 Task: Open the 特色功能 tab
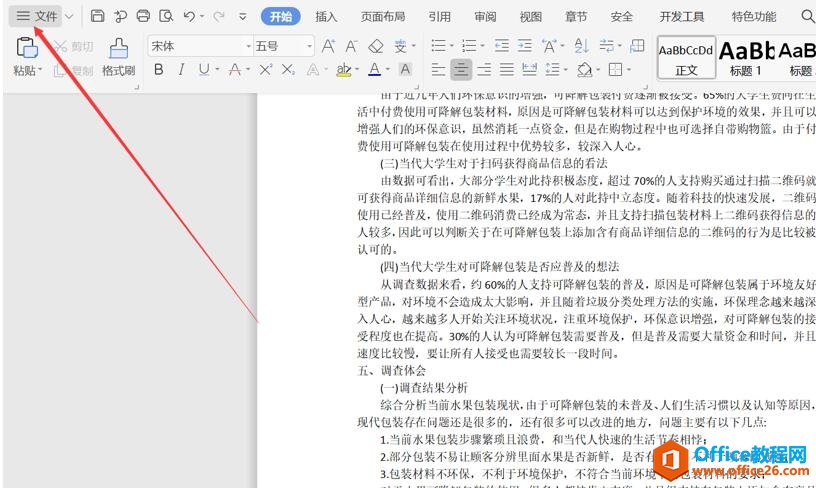click(x=754, y=17)
